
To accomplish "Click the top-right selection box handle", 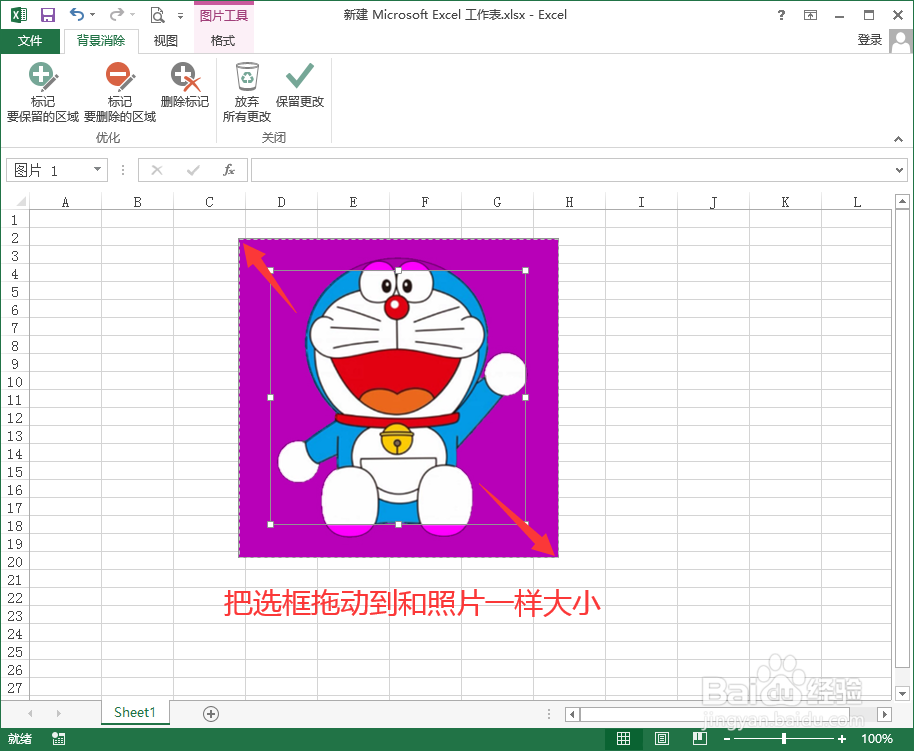I will 526,271.
